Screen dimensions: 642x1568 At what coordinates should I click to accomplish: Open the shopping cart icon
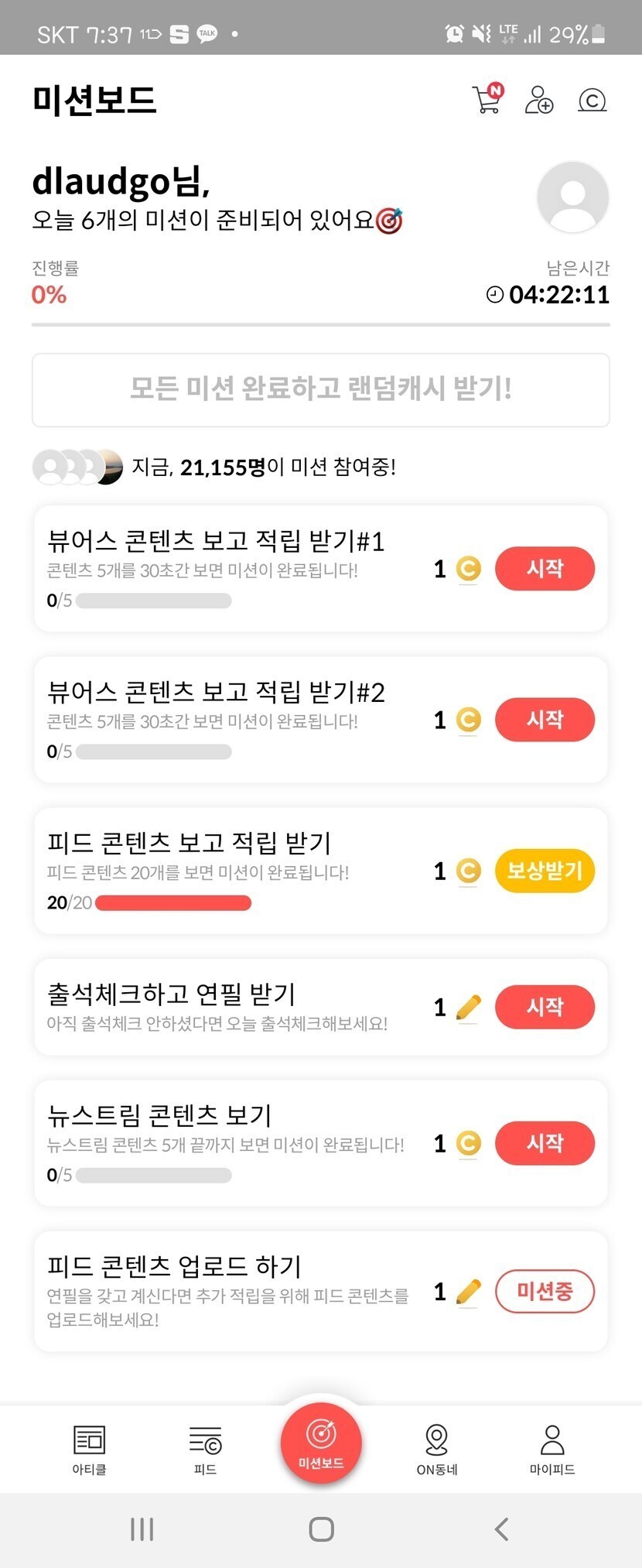coord(487,100)
